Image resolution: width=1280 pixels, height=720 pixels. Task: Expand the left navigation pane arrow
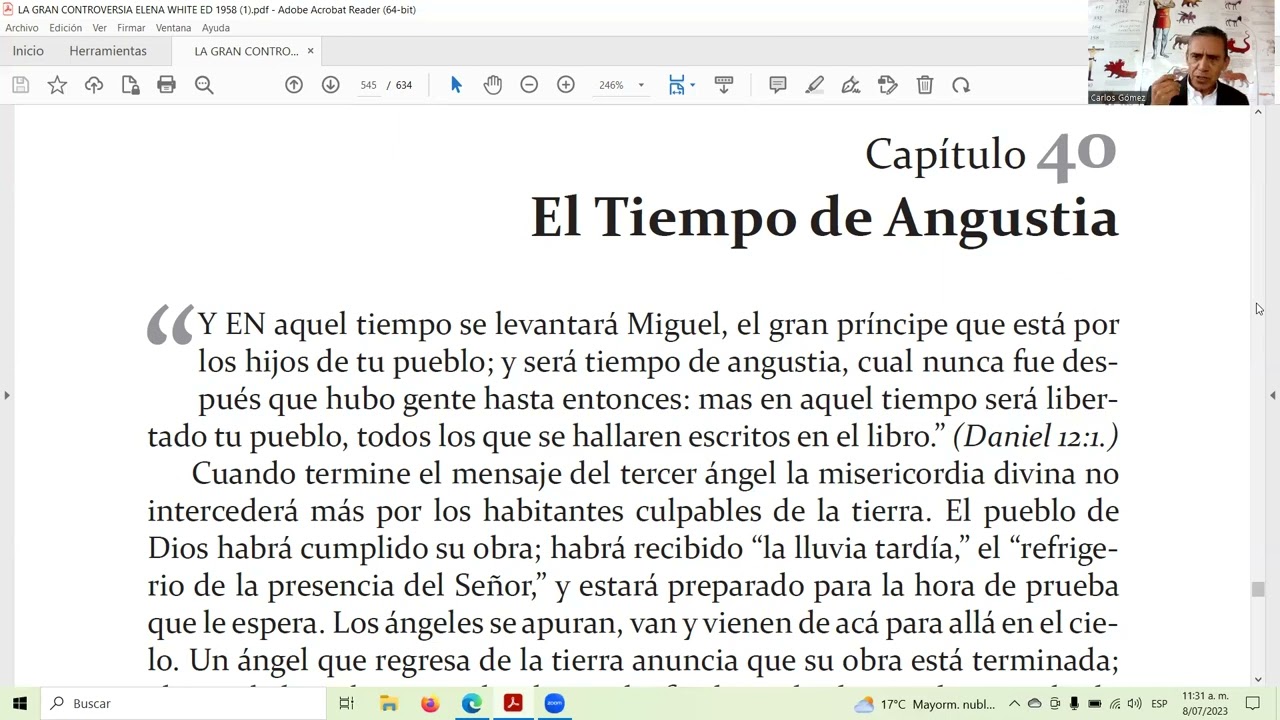(6, 396)
